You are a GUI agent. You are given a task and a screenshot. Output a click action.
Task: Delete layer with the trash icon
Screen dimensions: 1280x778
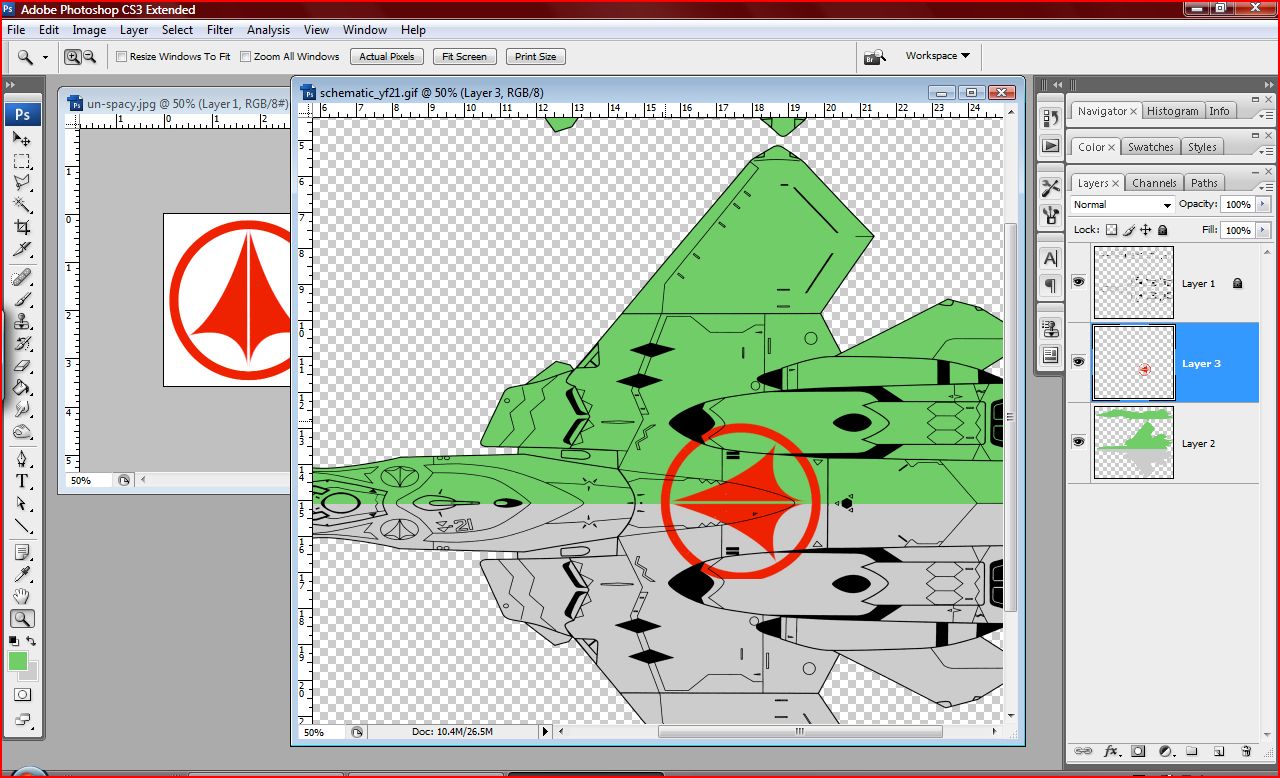coord(1246,751)
